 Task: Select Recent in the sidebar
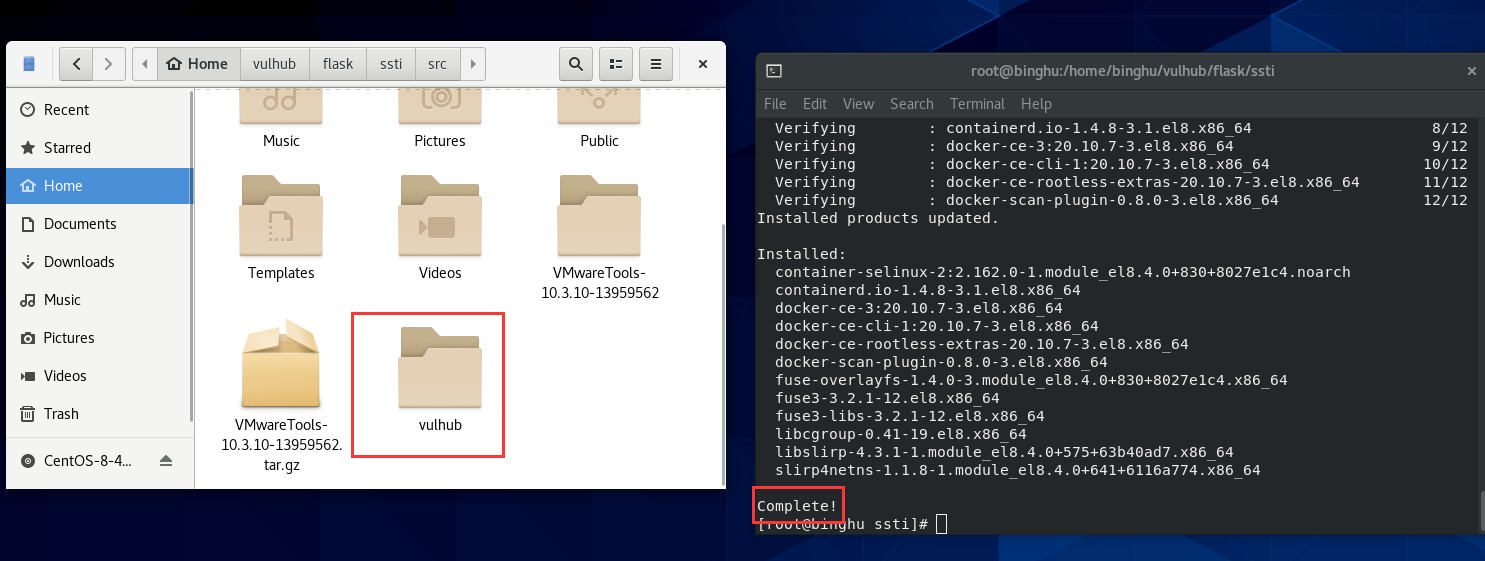pyautogui.click(x=98, y=110)
